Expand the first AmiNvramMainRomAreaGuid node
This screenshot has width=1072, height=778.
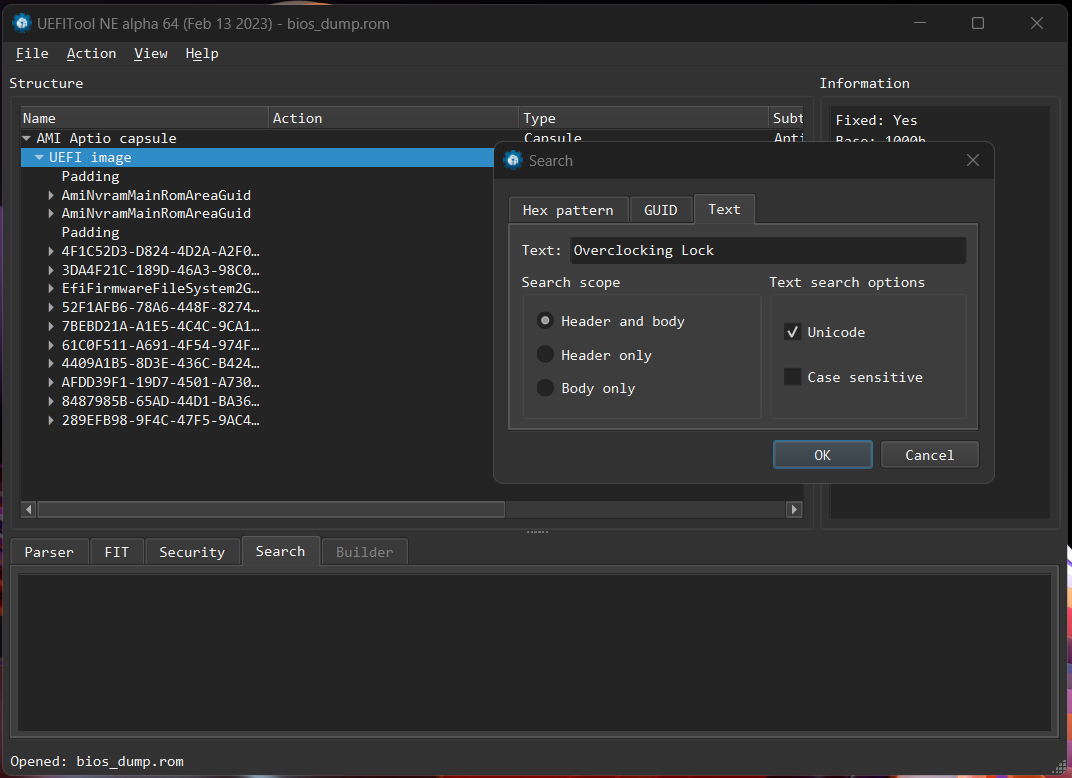tap(51, 195)
